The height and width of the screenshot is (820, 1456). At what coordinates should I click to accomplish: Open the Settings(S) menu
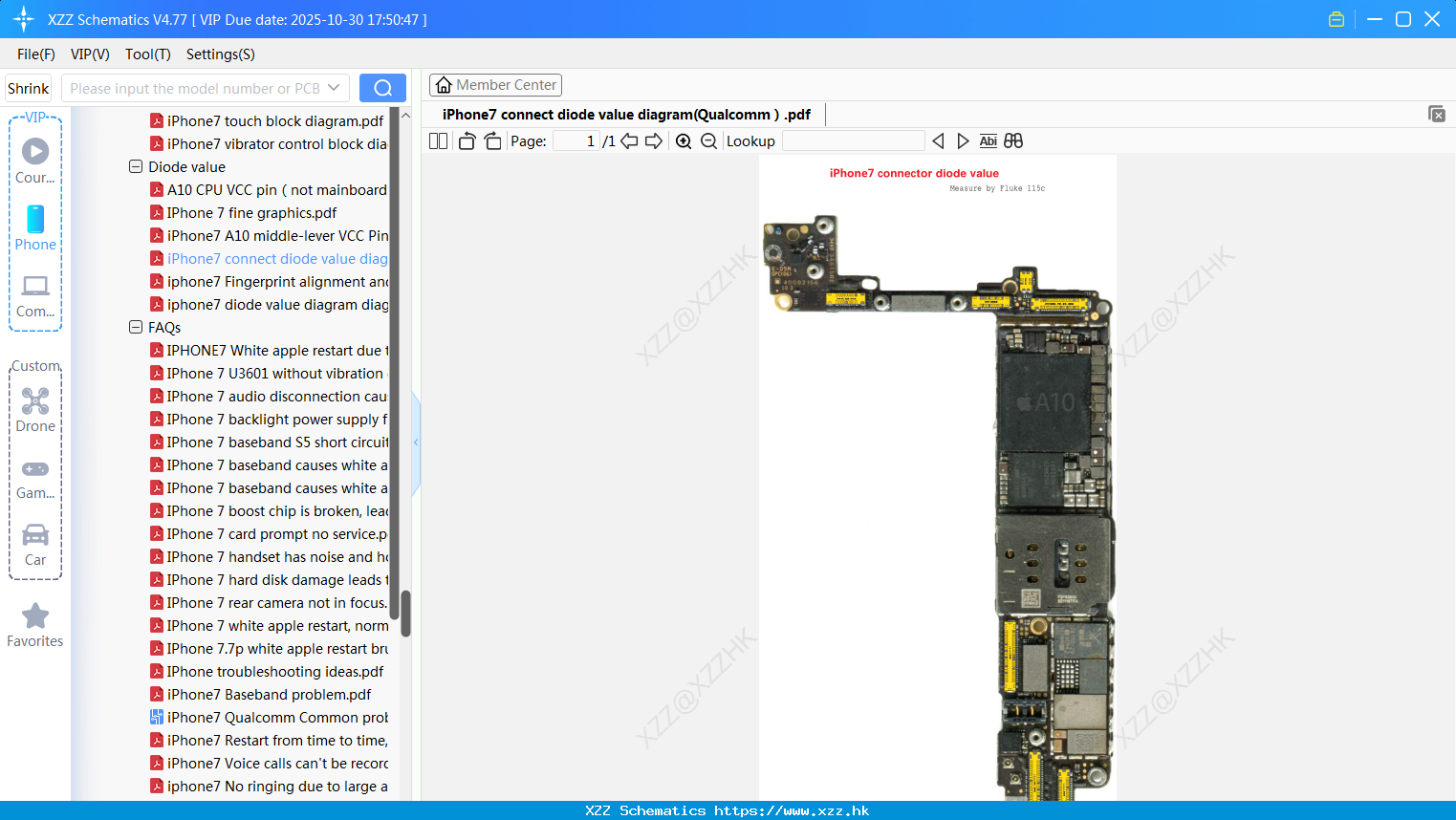pos(221,54)
